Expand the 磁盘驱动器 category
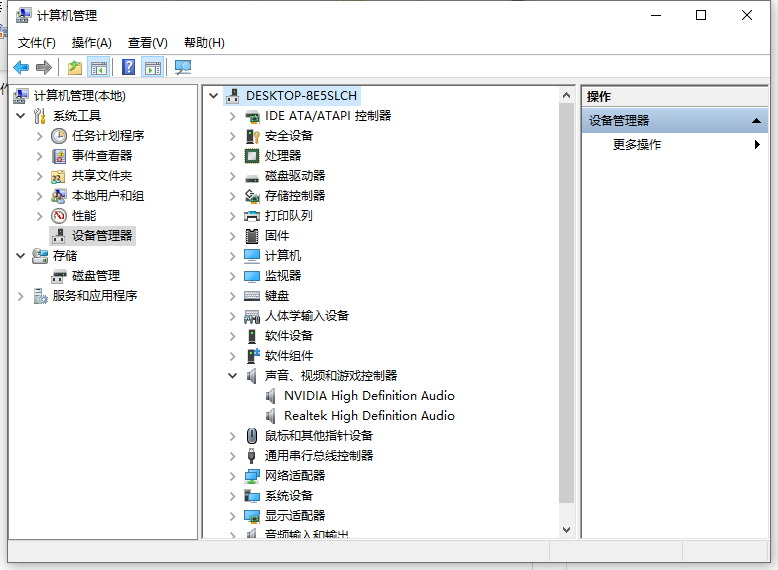This screenshot has height=570, width=778. pyautogui.click(x=232, y=176)
